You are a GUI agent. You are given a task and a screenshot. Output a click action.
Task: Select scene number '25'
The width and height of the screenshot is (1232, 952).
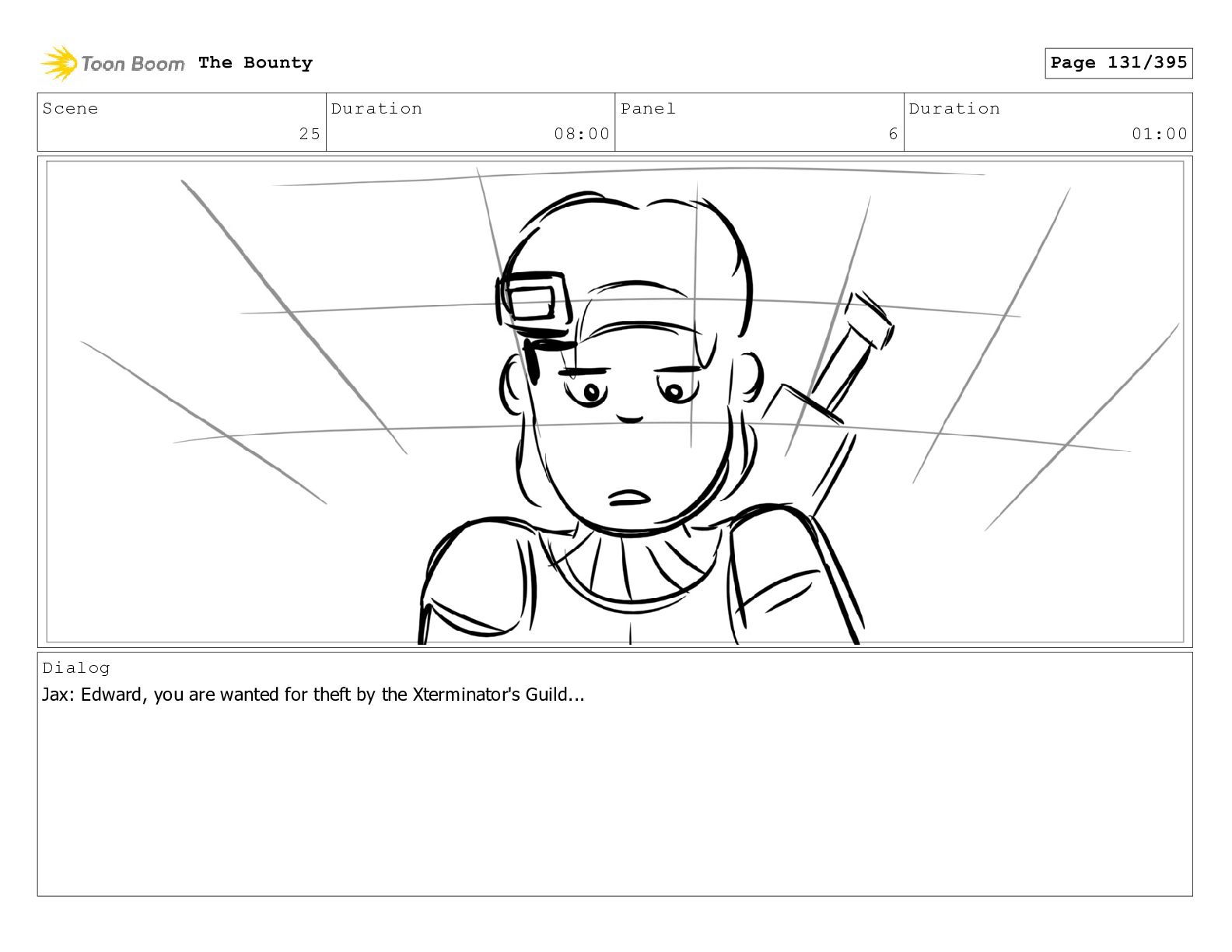(x=310, y=134)
